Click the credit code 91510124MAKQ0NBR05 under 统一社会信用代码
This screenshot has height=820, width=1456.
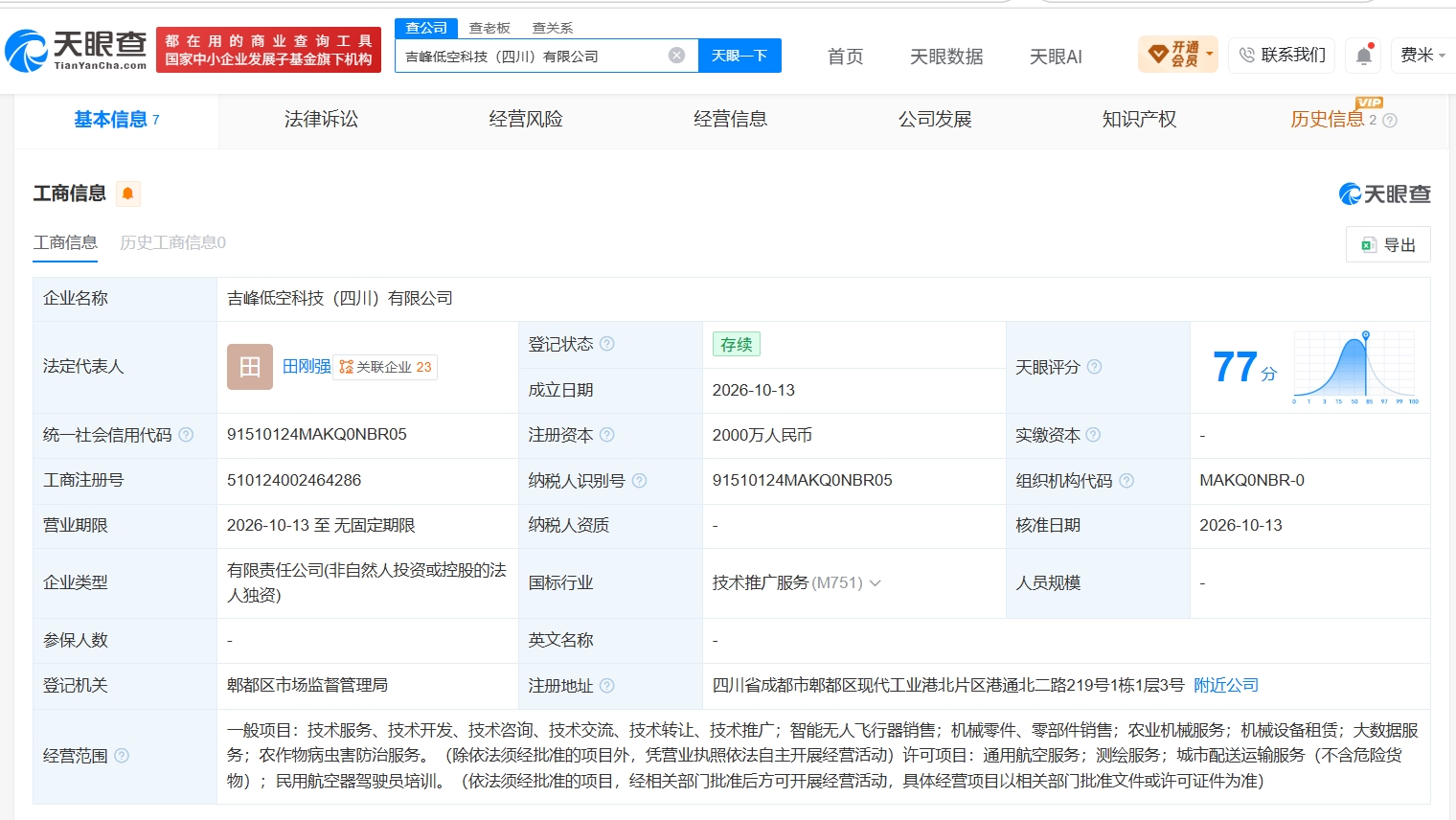tap(317, 435)
